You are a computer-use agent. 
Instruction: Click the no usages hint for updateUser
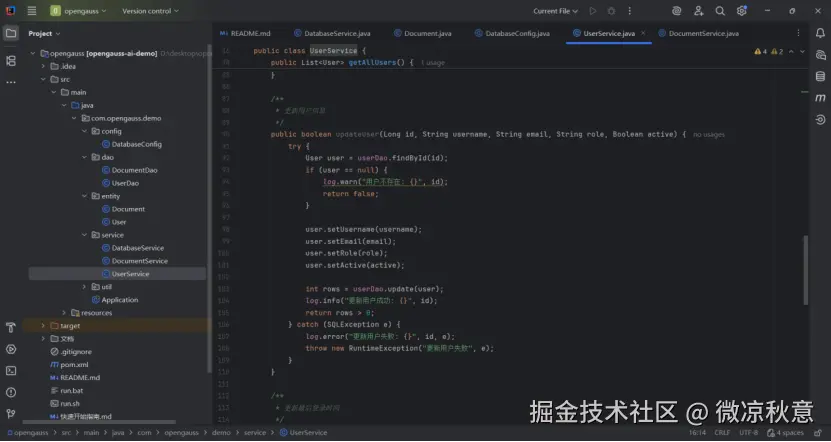(x=709, y=135)
